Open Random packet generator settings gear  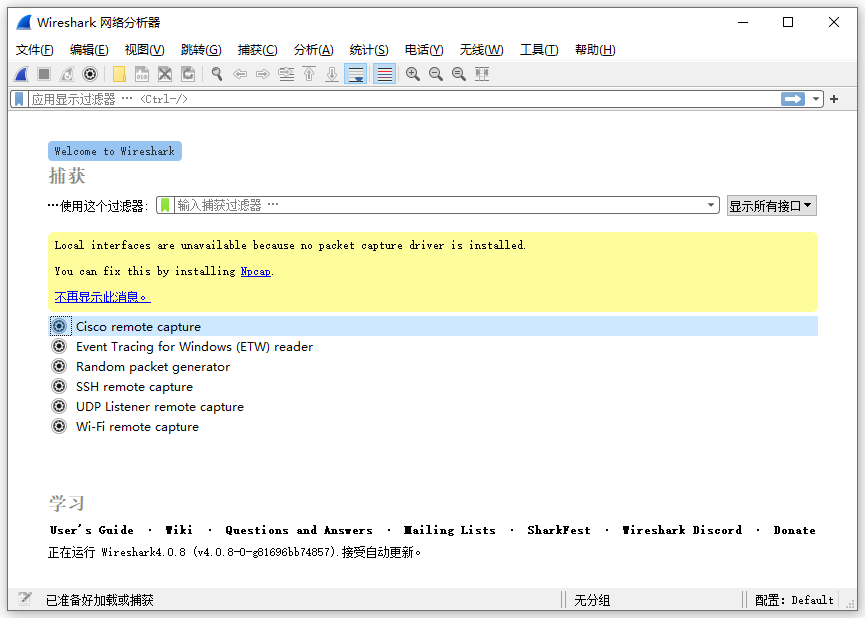pyautogui.click(x=60, y=366)
